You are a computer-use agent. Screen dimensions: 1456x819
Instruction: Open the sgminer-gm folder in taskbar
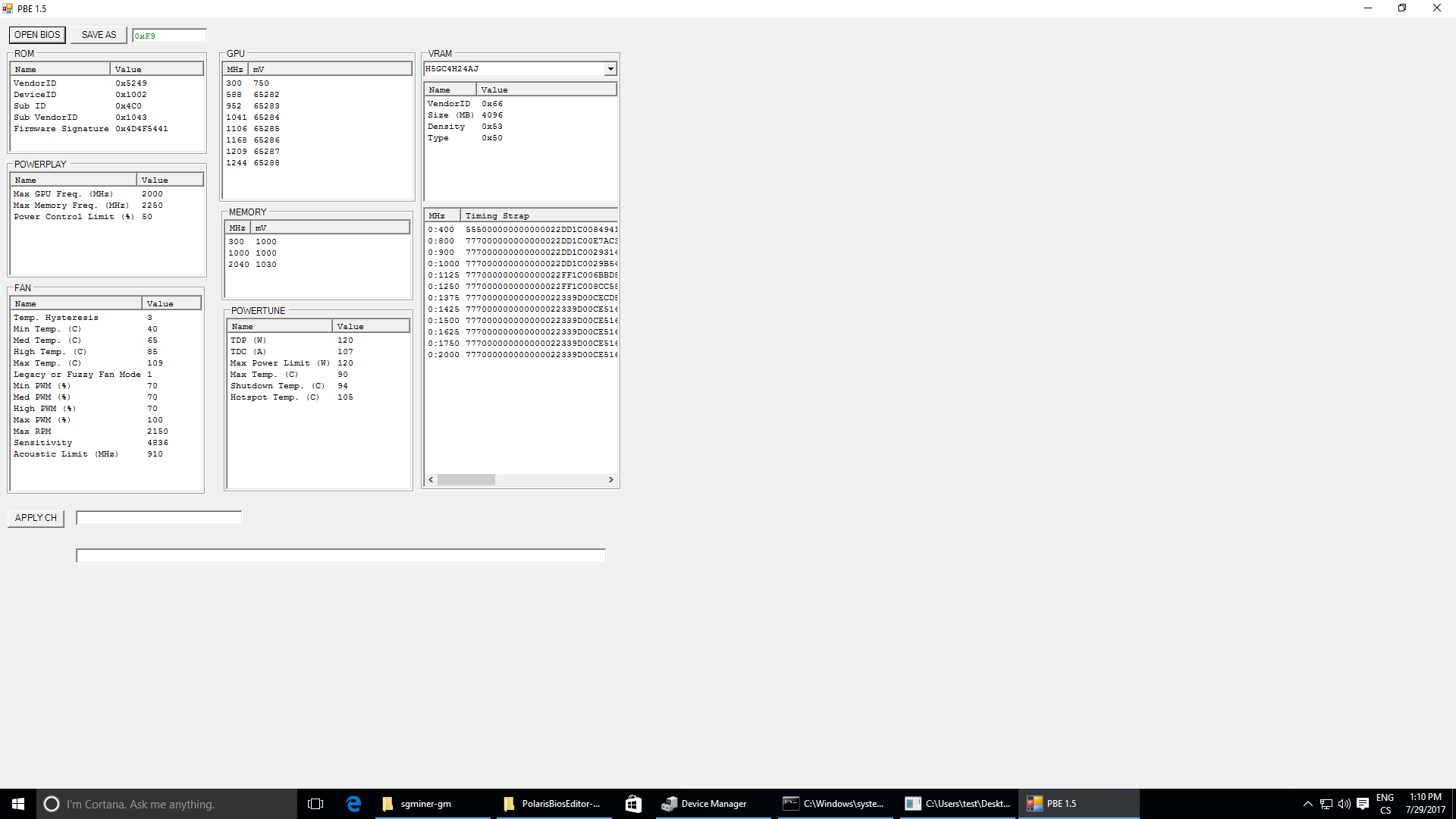click(425, 804)
